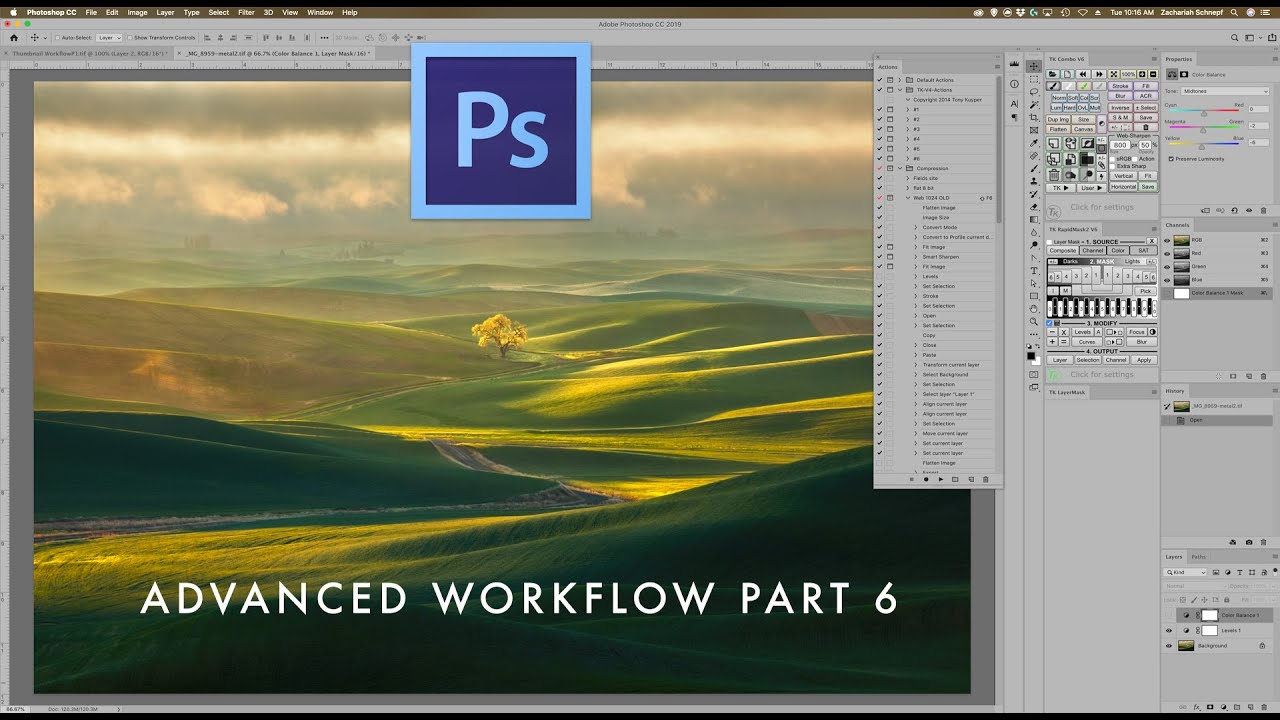Click the Curves button in RapidMask Modify
This screenshot has height=720, width=1280.
pyautogui.click(x=1087, y=342)
